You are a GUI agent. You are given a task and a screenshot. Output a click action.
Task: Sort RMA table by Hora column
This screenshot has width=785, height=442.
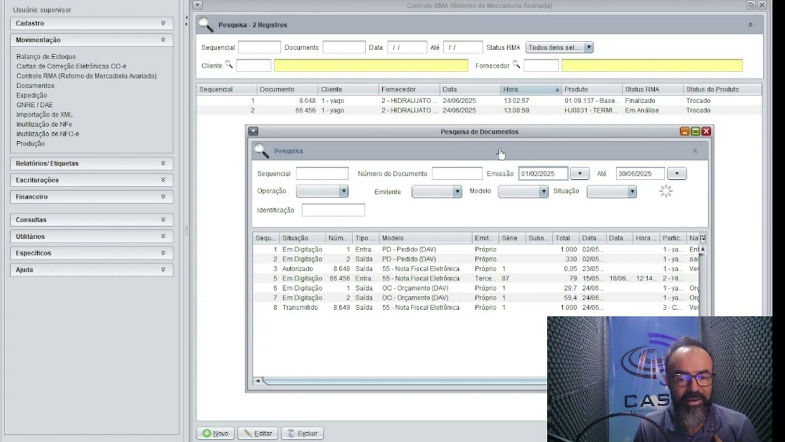coord(530,90)
